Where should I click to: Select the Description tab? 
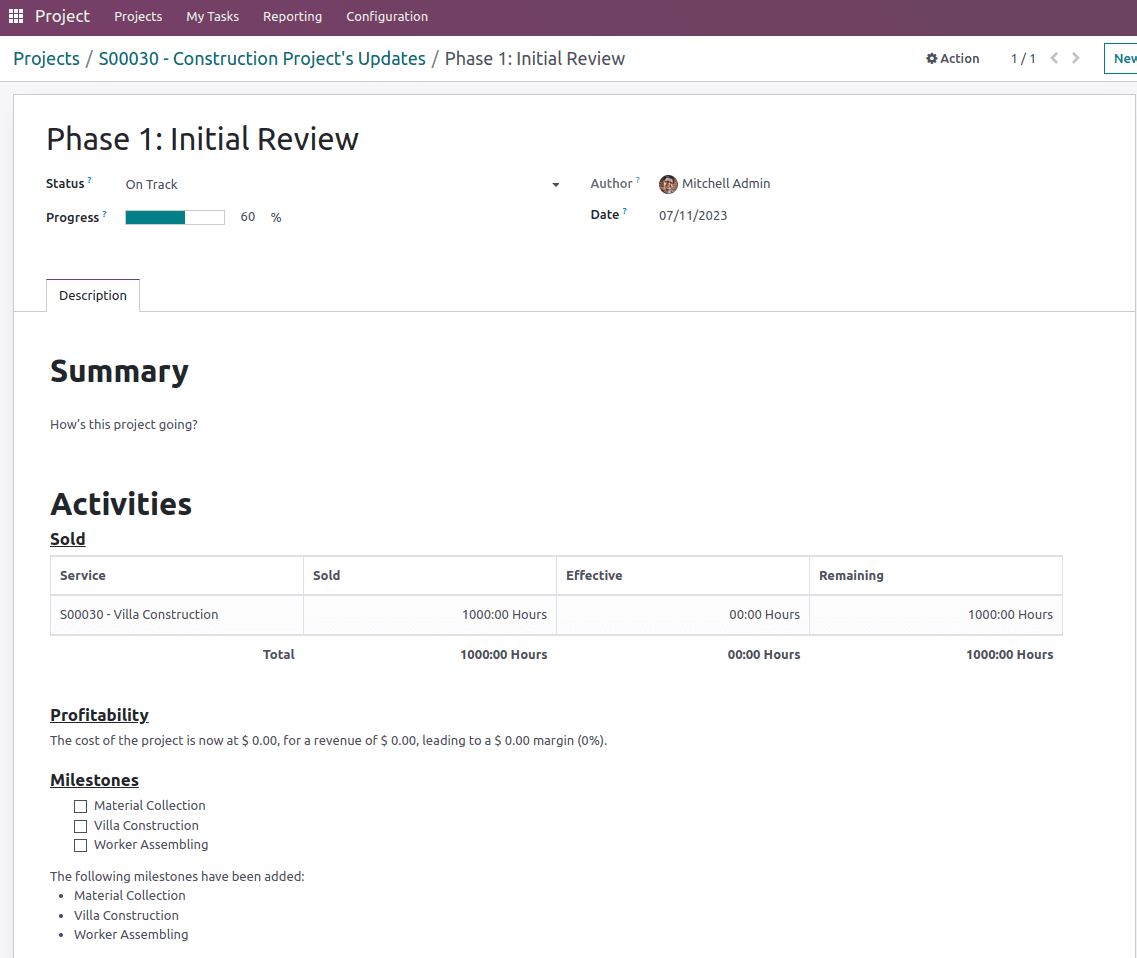93,295
